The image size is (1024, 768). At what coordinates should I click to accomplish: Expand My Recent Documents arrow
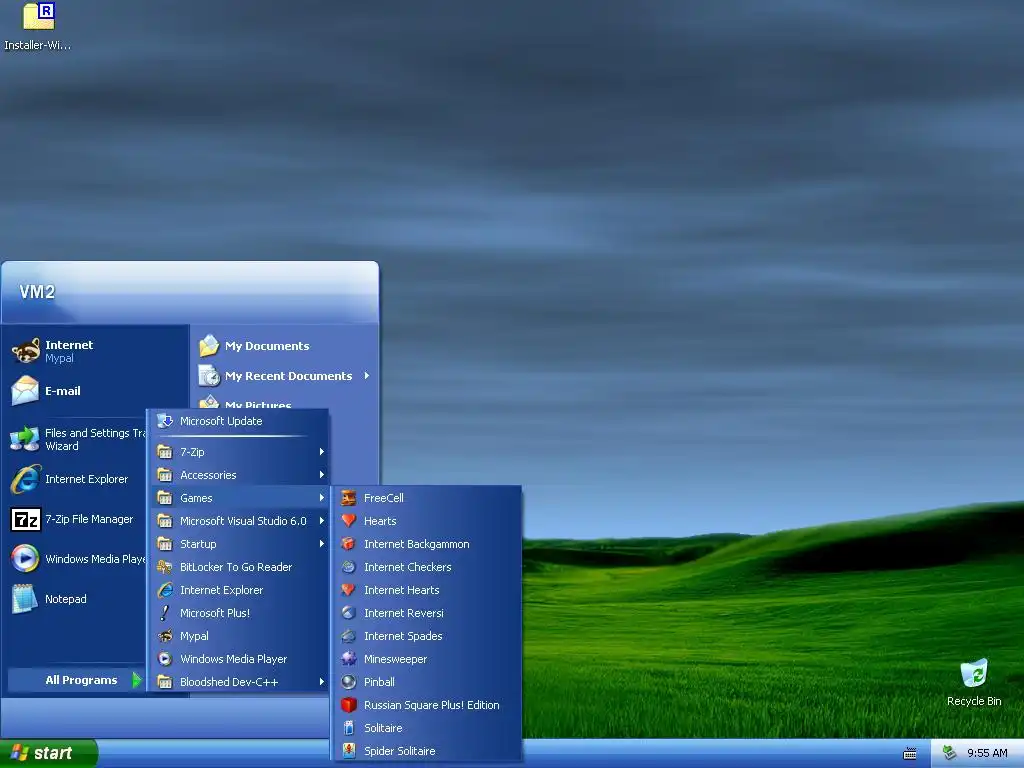(x=367, y=376)
